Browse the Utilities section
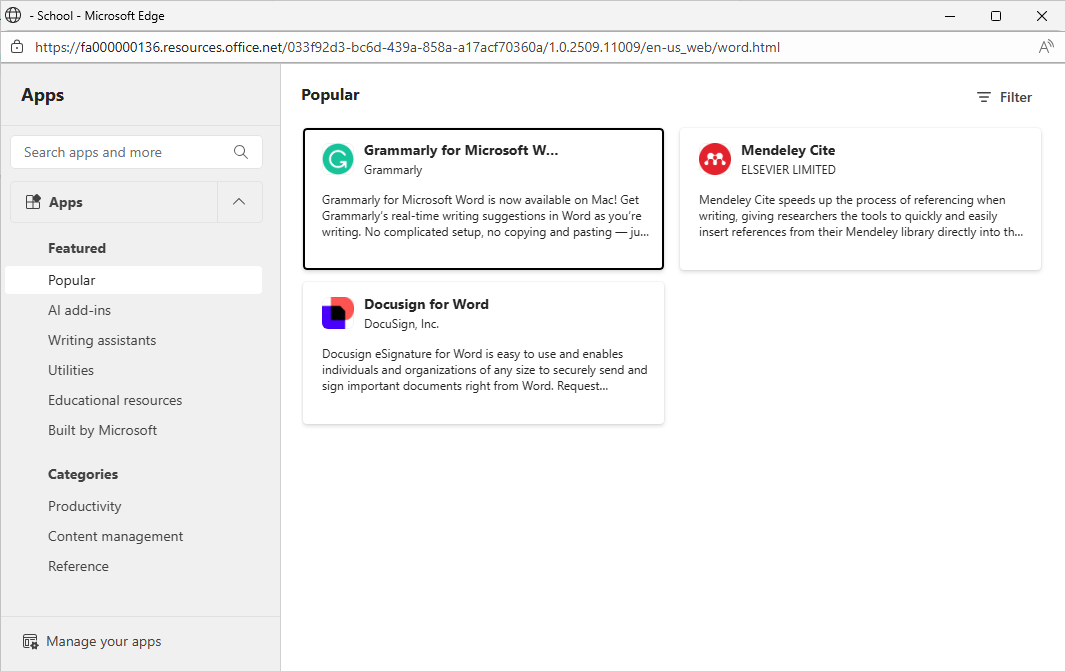The image size is (1065, 671). click(x=71, y=371)
